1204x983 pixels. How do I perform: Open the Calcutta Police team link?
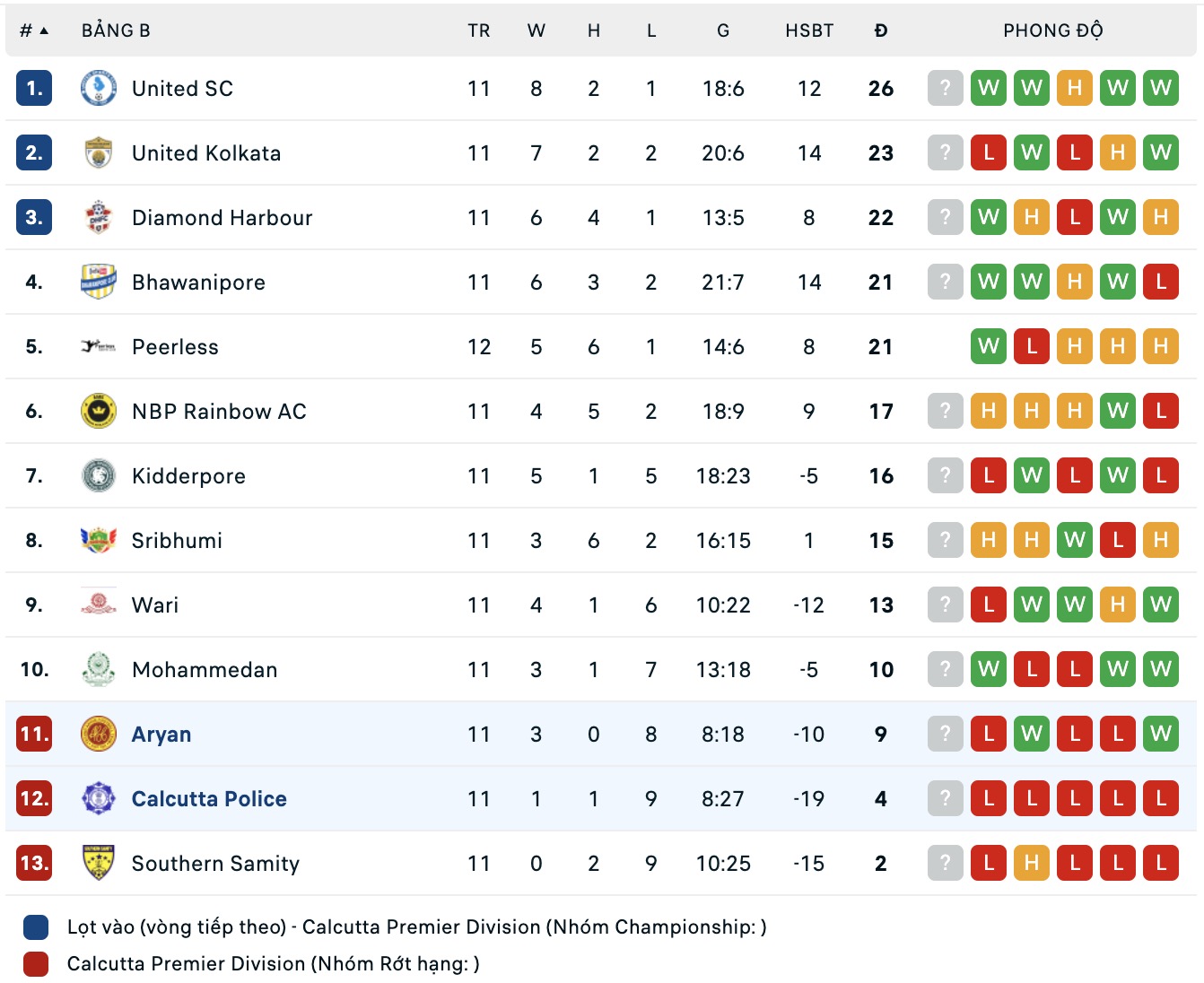[x=209, y=799]
